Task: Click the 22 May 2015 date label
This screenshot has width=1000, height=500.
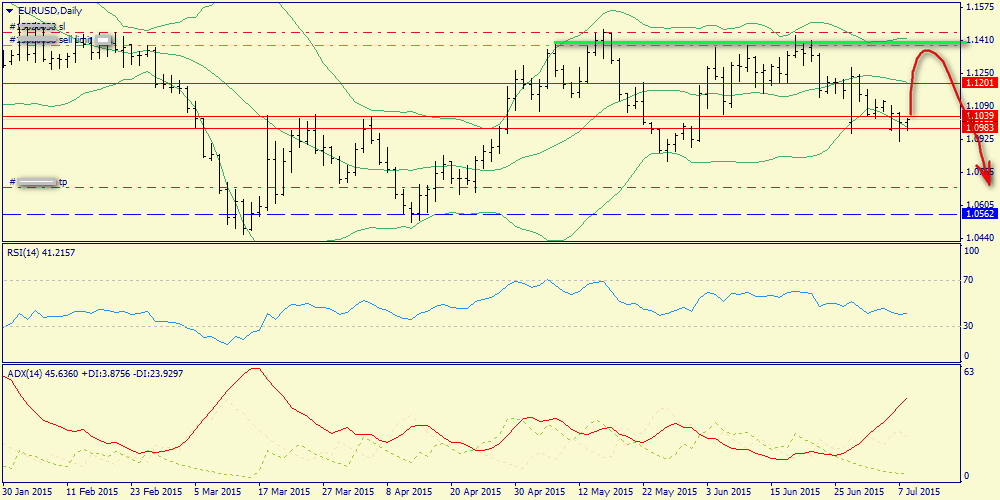Action: 669,492
